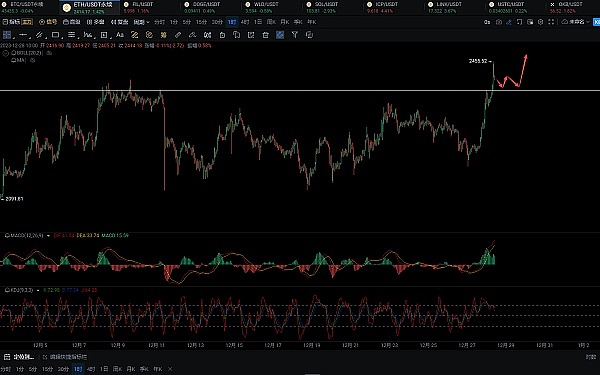Collapse the main chart indicator list
The image size is (600, 375).
pyautogui.click(x=5, y=53)
